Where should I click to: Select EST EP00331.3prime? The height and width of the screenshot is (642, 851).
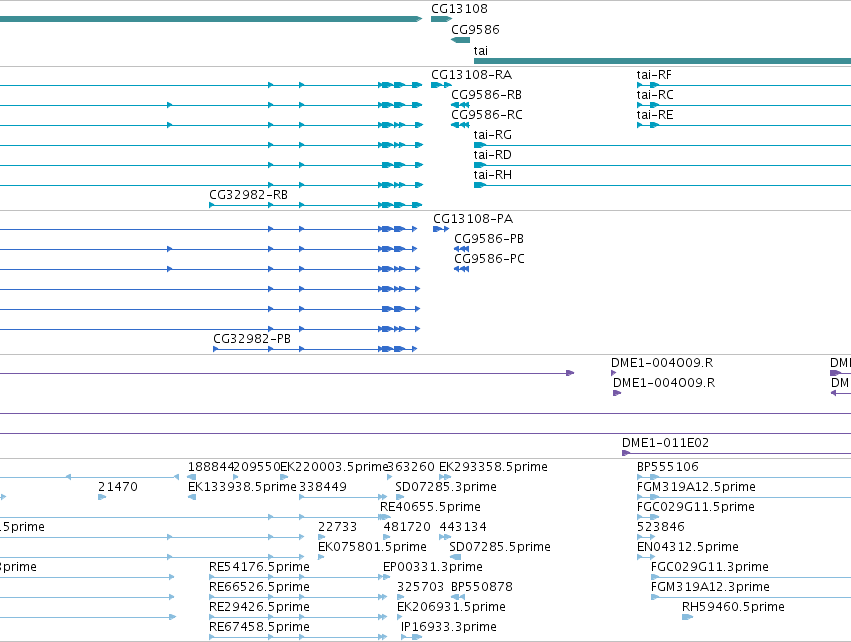pos(433,567)
